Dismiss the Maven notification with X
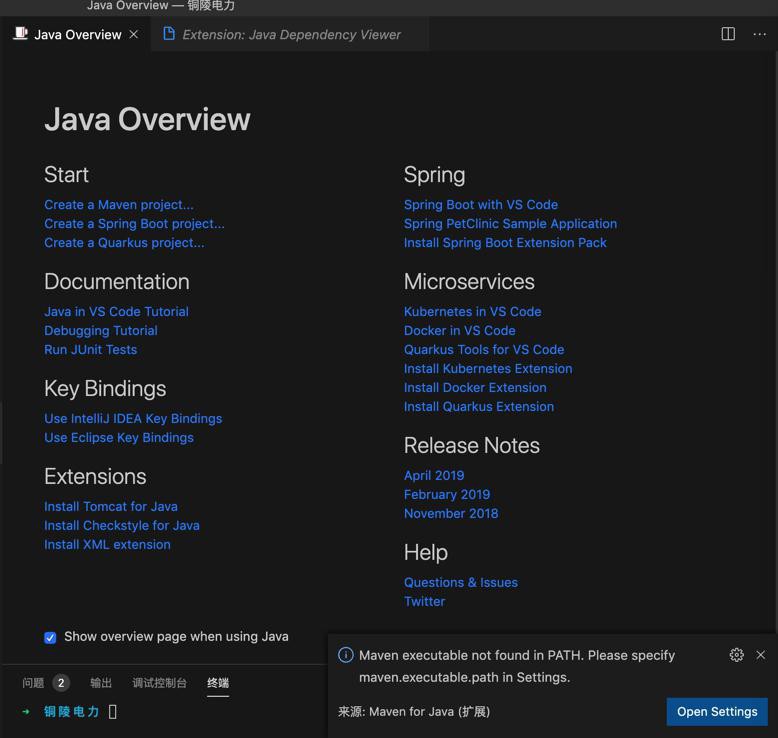Screen dimensions: 778x738 pyautogui.click(x=760, y=655)
